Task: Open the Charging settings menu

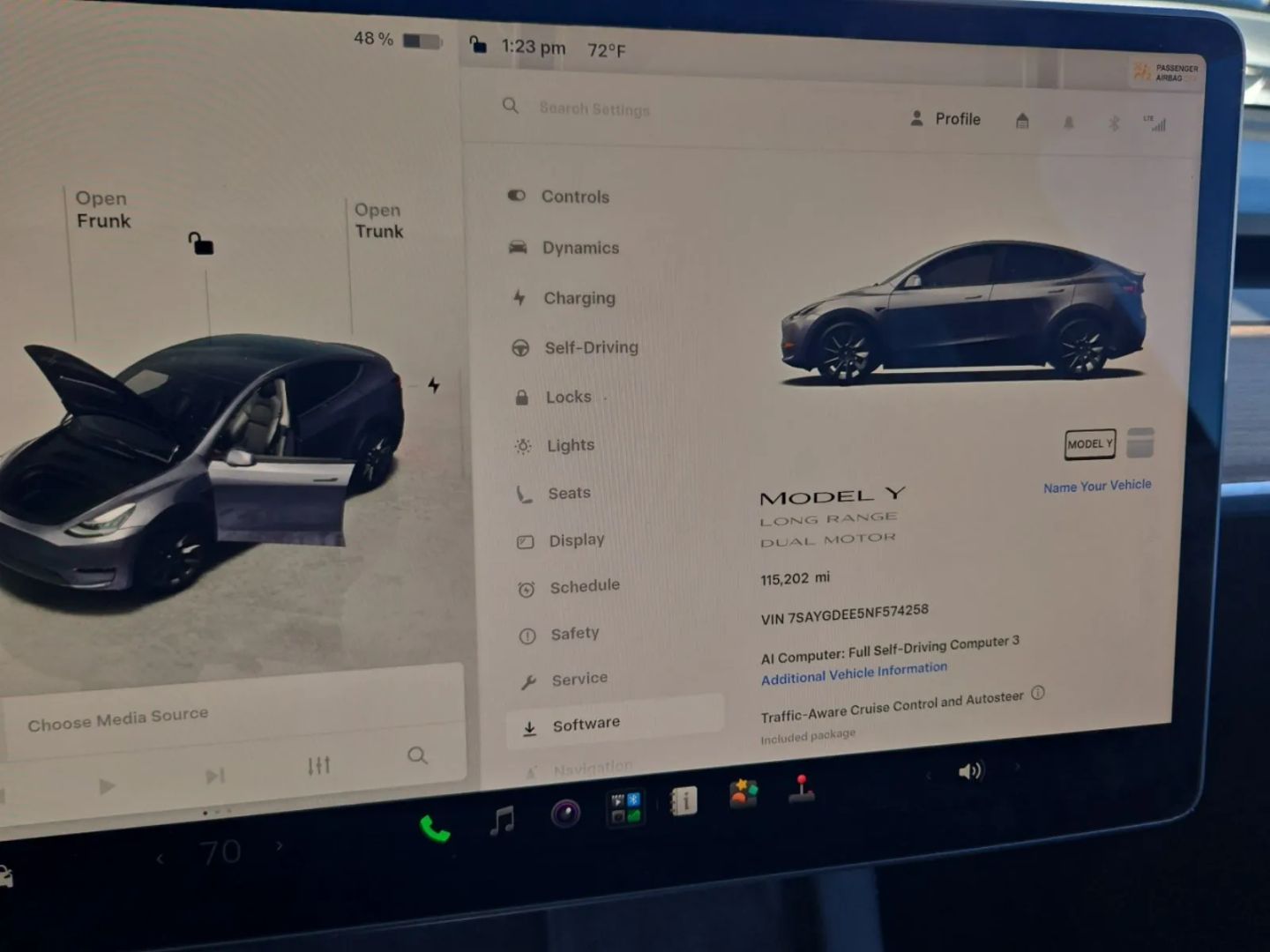Action: (x=563, y=298)
